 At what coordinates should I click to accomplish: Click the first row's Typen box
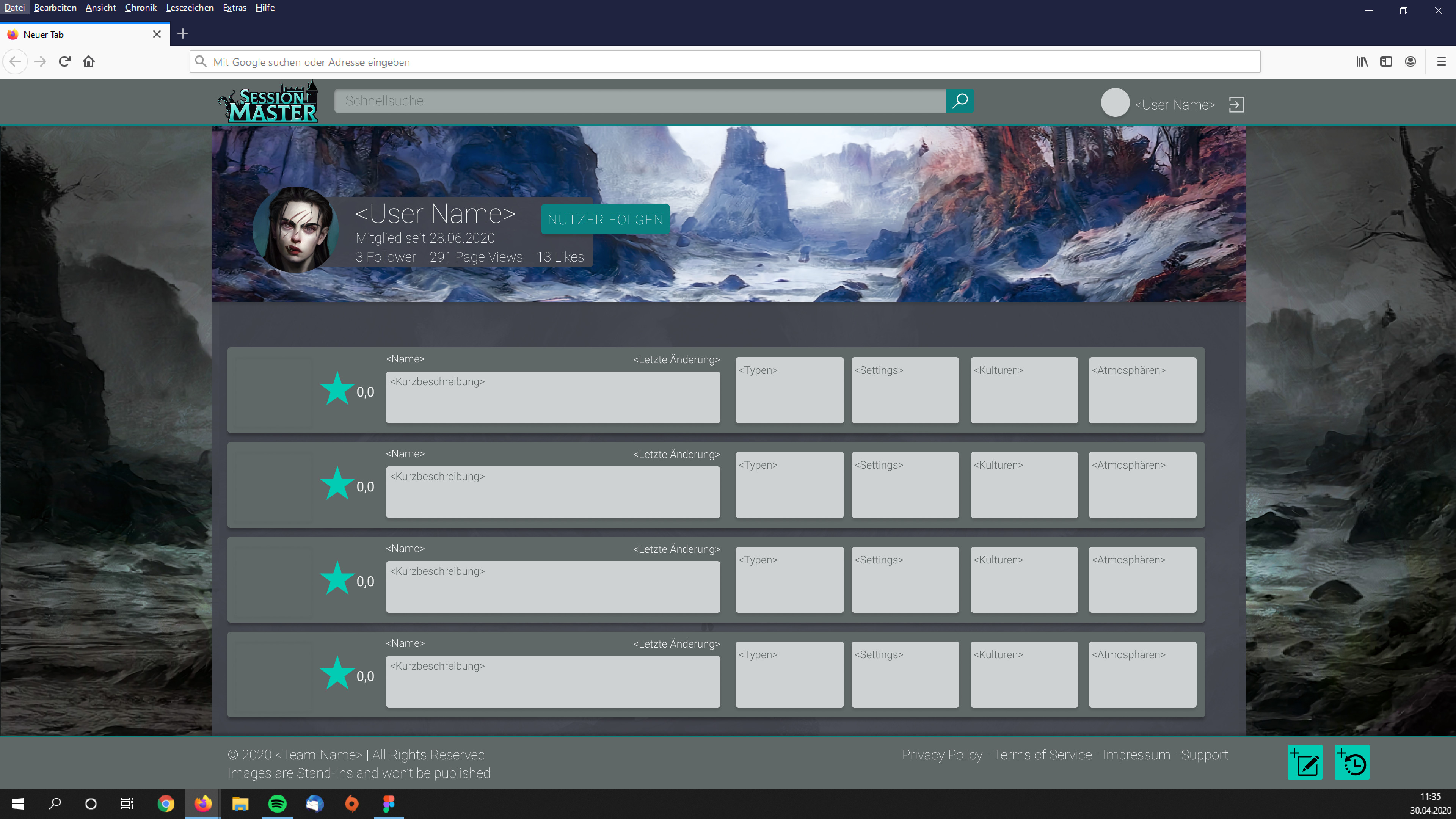[789, 390]
